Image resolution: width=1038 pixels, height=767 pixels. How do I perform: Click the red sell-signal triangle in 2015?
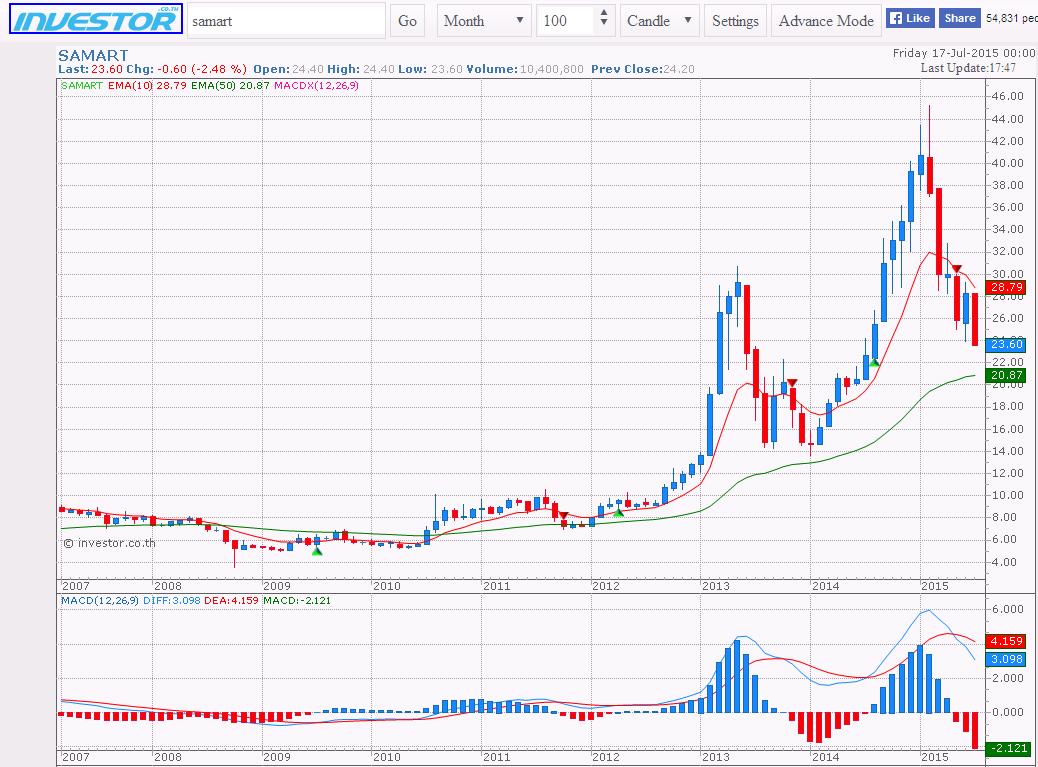[x=957, y=269]
